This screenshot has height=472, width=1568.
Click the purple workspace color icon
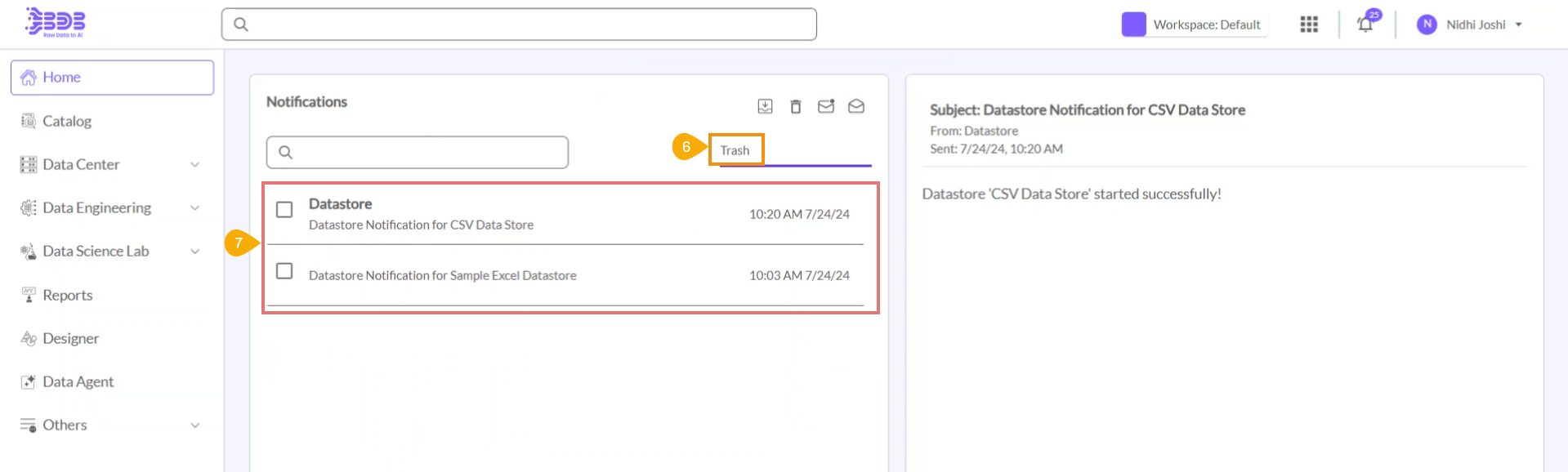coord(1133,24)
